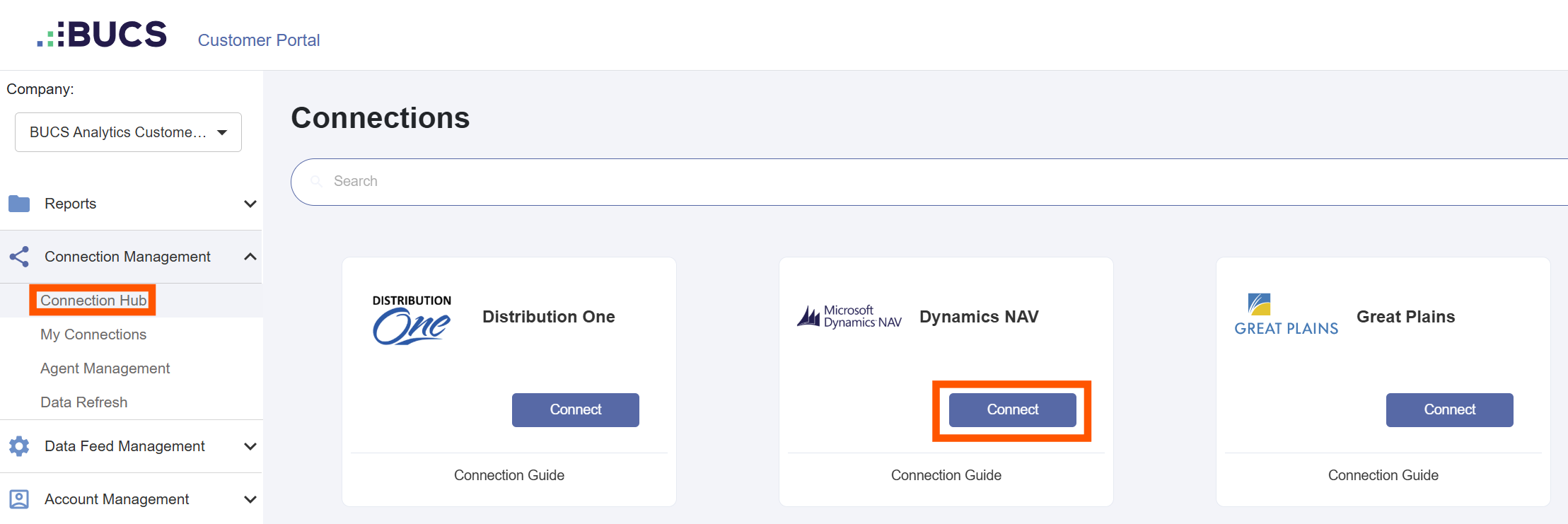This screenshot has width=1568, height=524.
Task: Connect to Distribution One
Action: point(576,410)
